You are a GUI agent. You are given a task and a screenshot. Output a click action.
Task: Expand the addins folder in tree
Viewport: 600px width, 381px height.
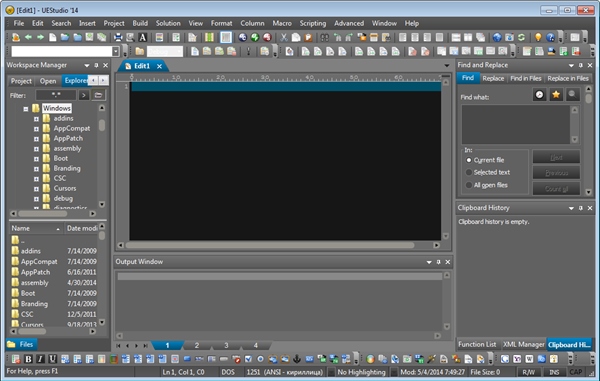pyautogui.click(x=36, y=119)
